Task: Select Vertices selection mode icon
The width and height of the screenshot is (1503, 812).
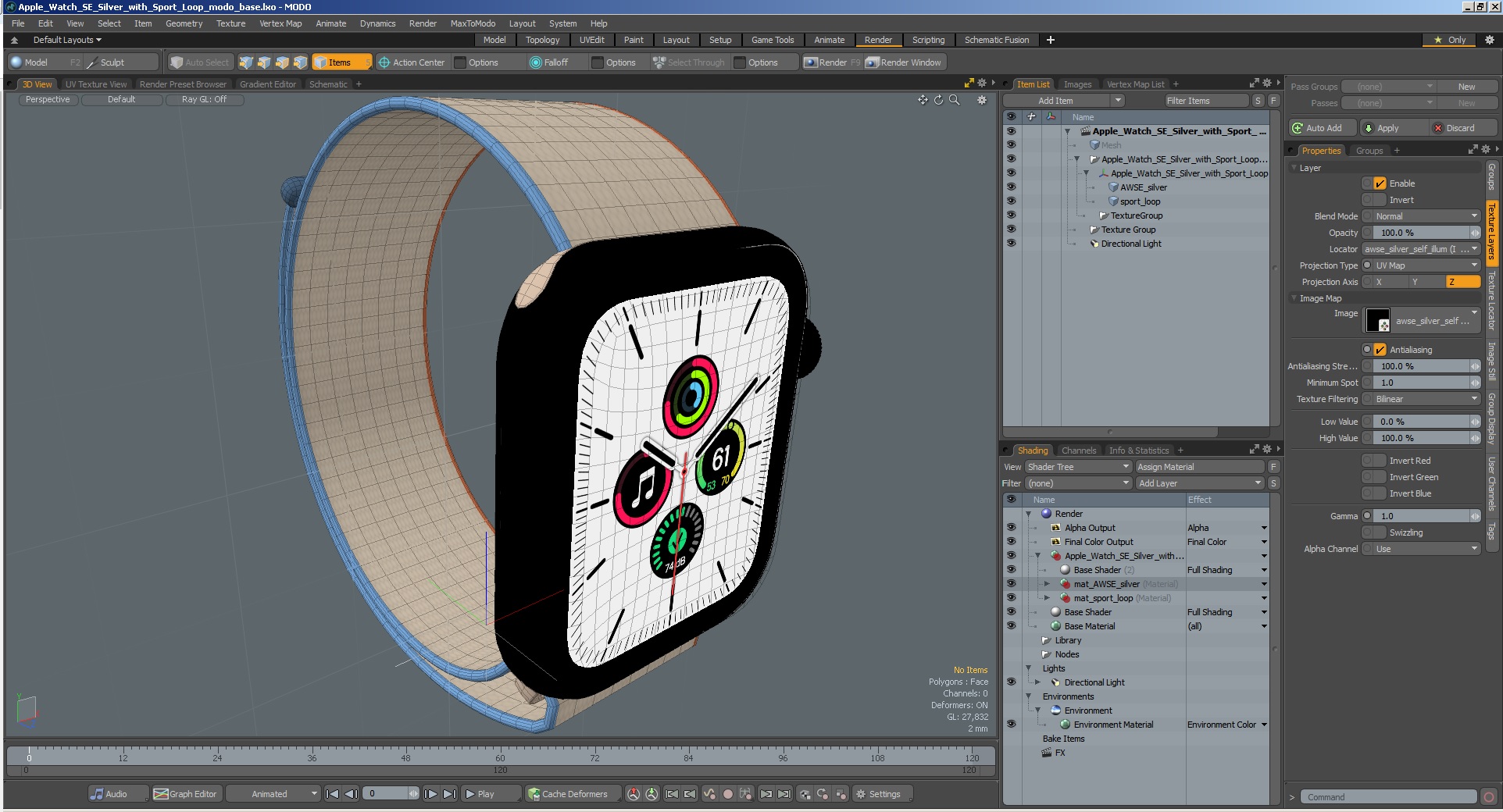Action: (x=246, y=62)
